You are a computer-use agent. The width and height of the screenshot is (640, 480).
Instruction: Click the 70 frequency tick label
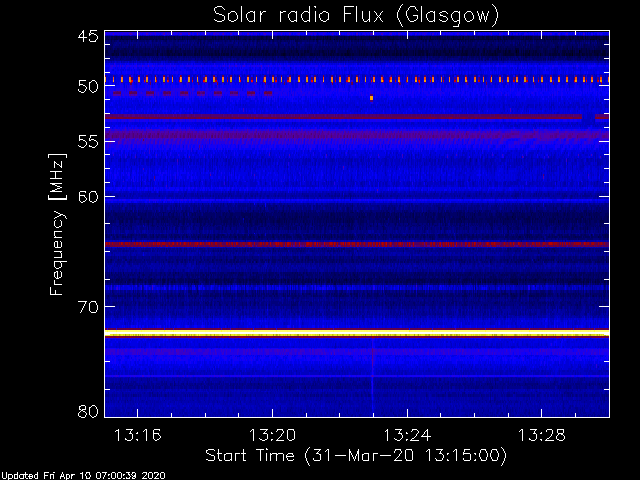(88, 307)
